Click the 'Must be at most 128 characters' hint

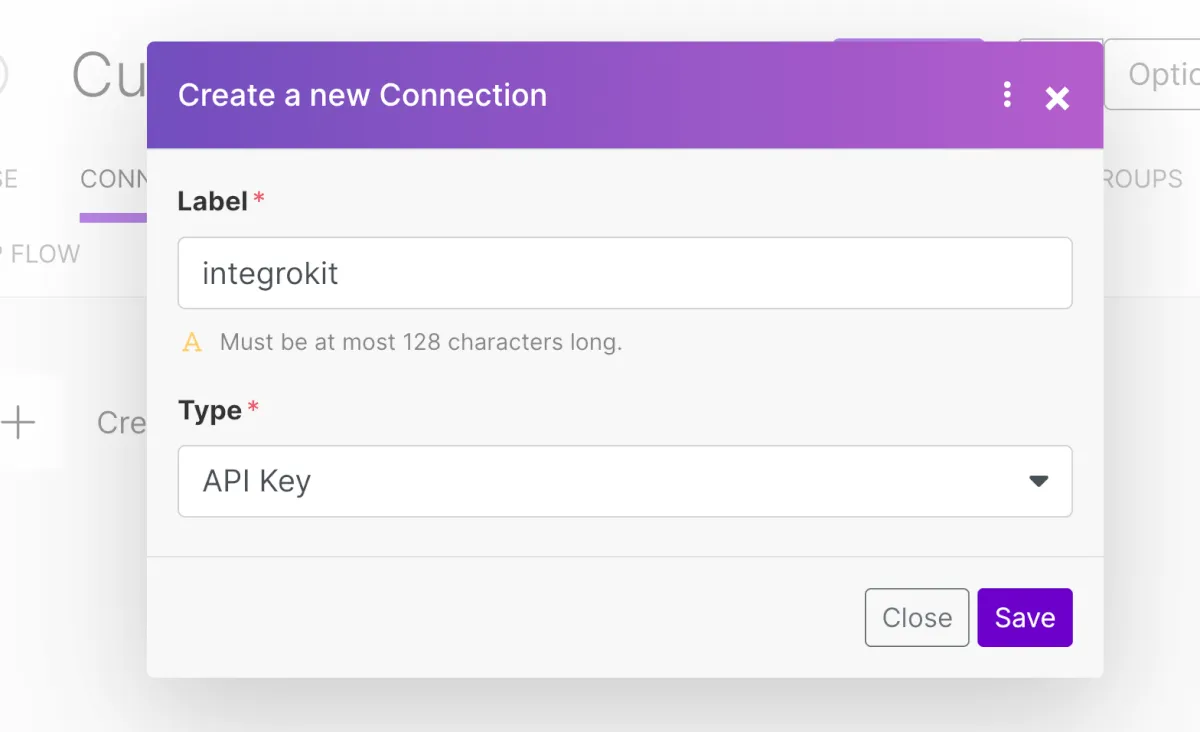[421, 343]
